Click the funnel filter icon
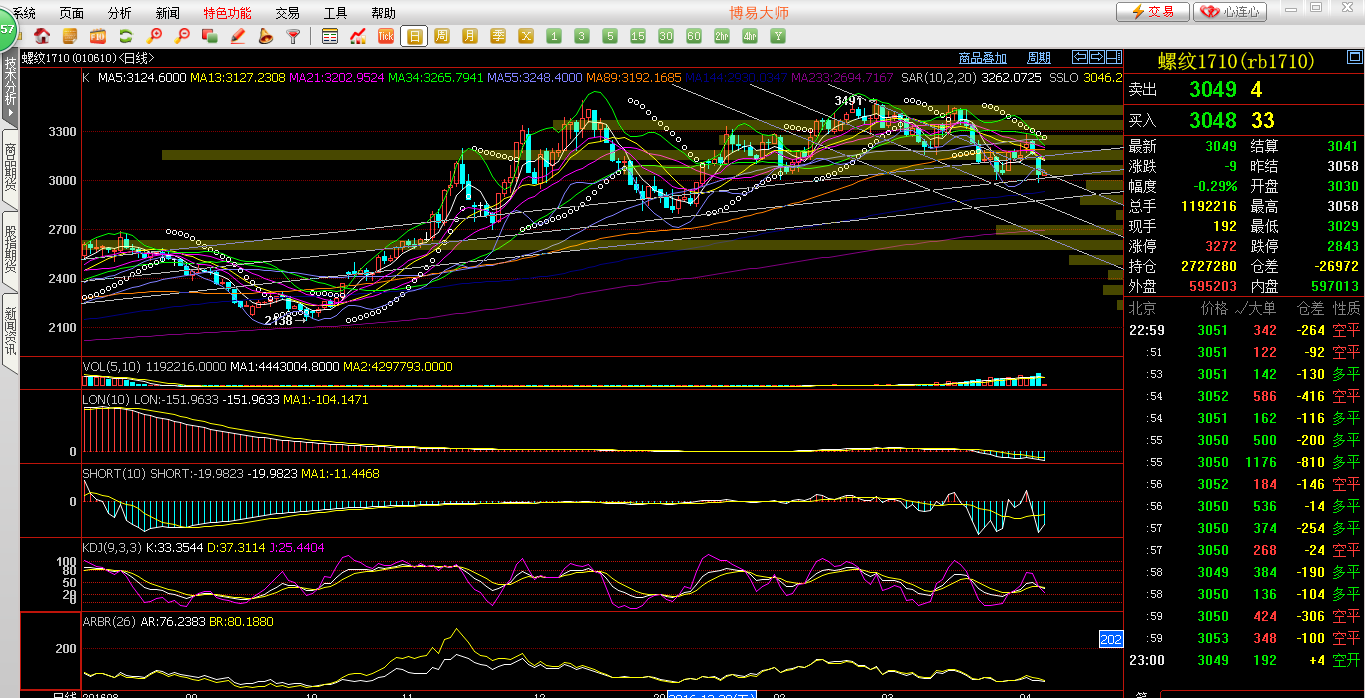The height and width of the screenshot is (698, 1365). pos(293,36)
